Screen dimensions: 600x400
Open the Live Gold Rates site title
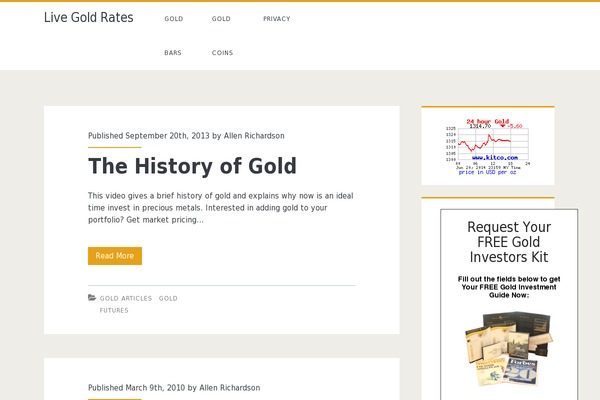click(x=88, y=18)
